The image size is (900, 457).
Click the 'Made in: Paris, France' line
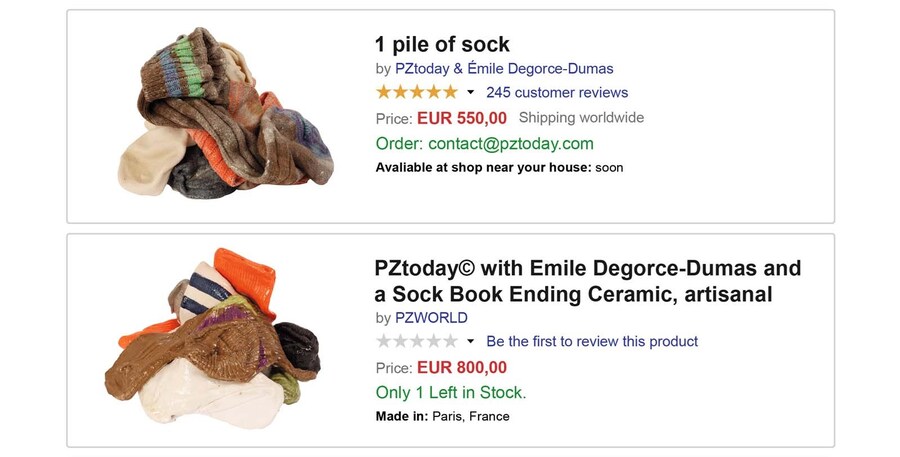[442, 416]
